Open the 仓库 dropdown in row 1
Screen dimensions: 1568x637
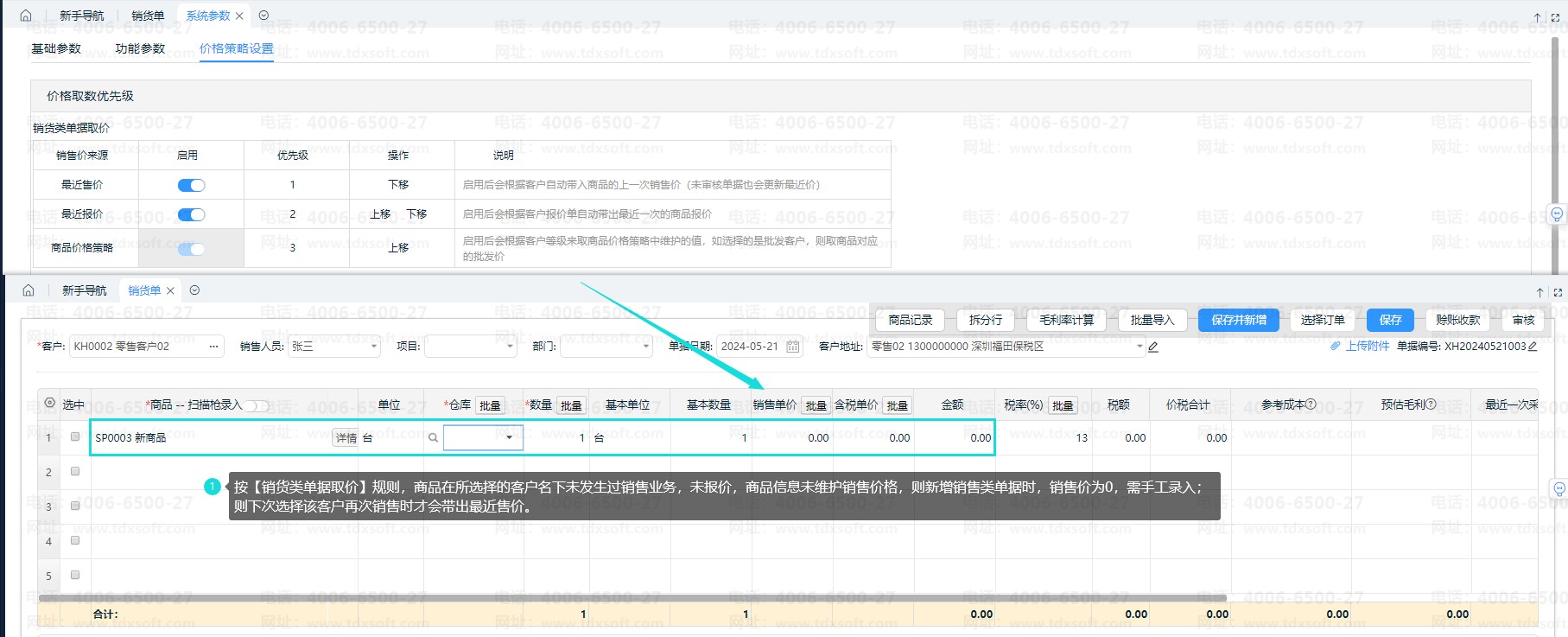509,437
